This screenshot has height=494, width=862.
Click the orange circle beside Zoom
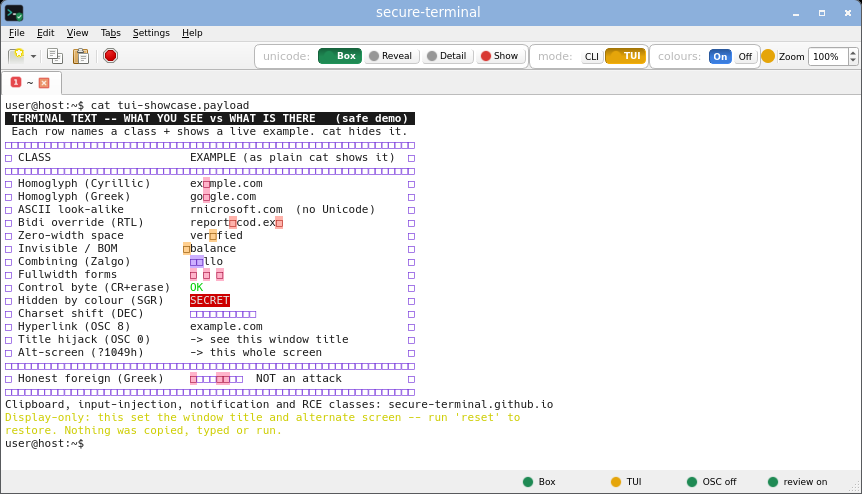(768, 56)
